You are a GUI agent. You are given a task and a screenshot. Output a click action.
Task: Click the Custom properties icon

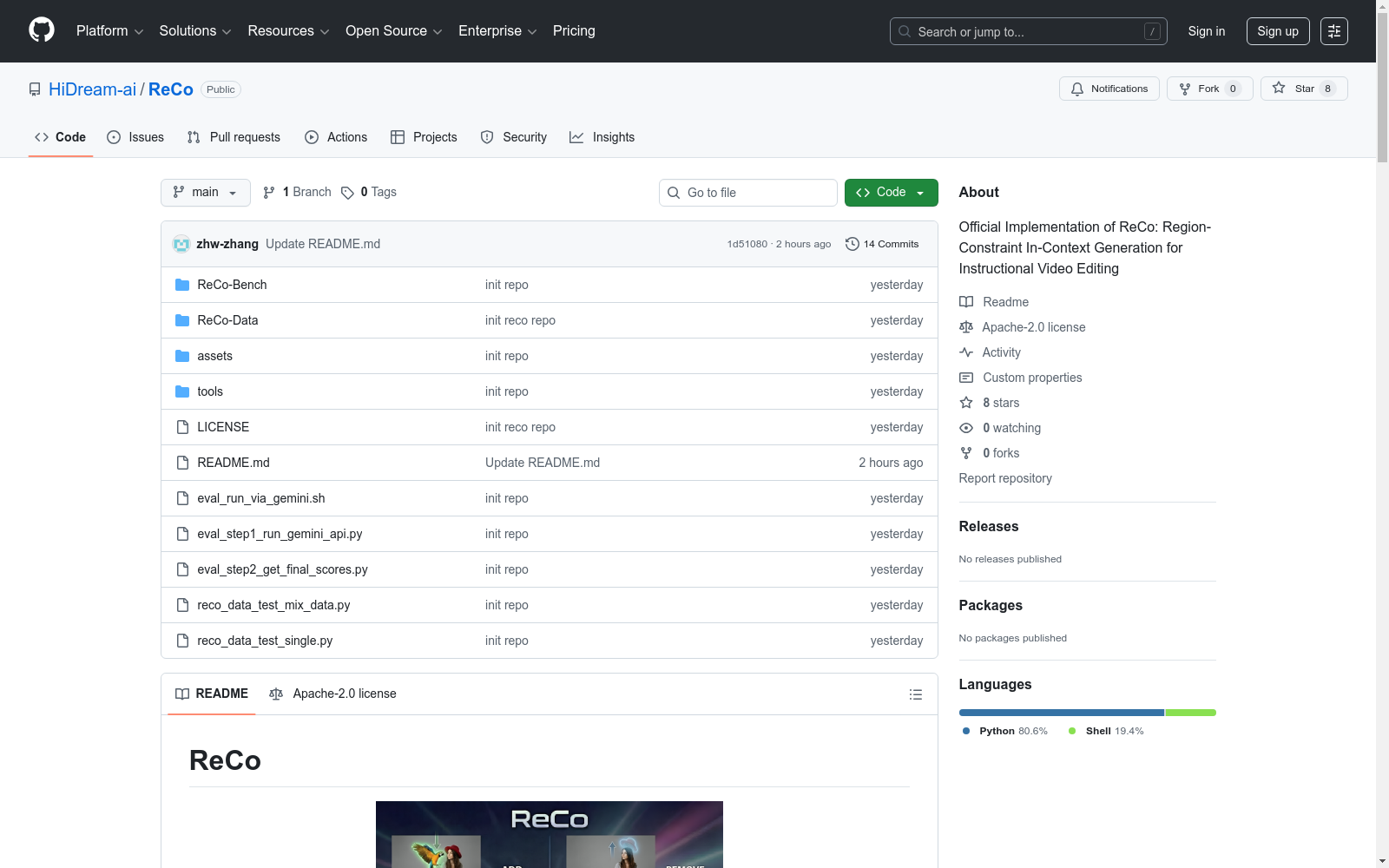coord(966,378)
